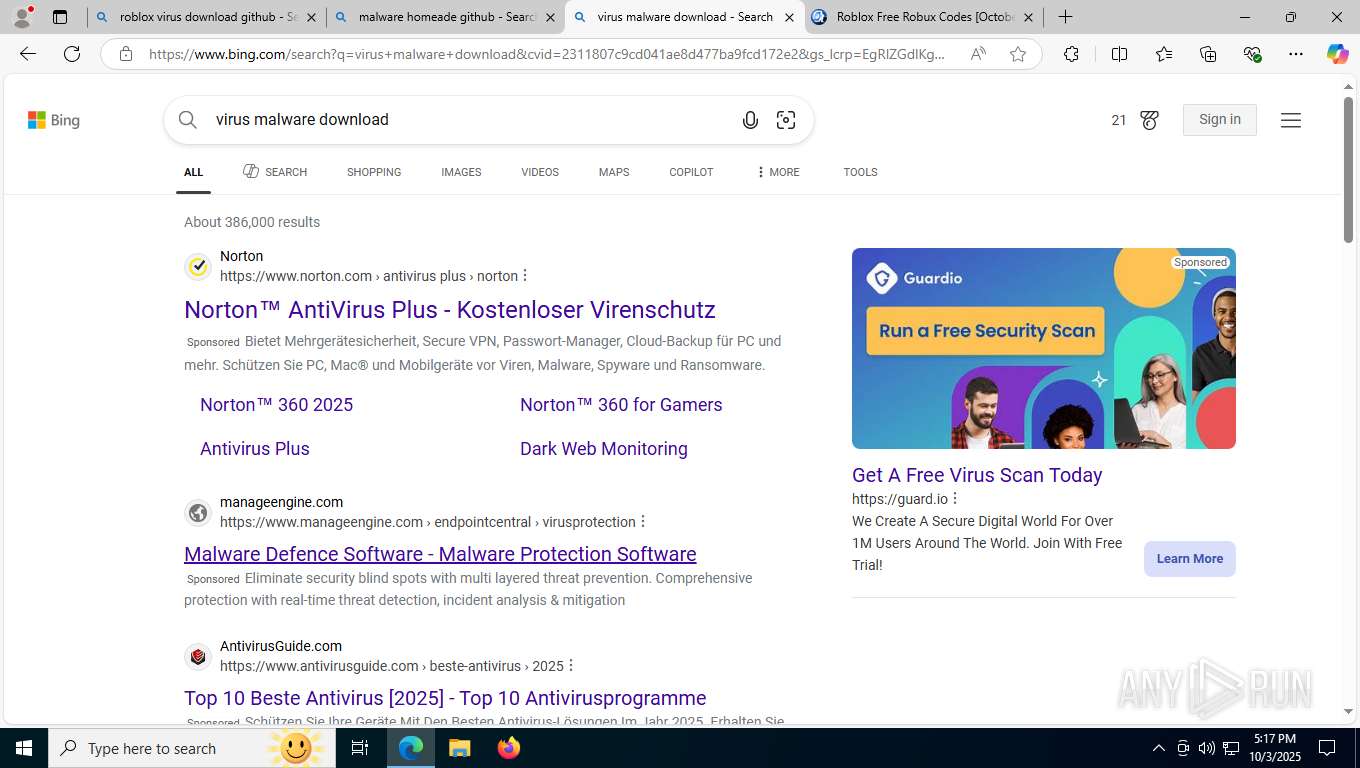Open Malware Defence Software result link
Screen dimensions: 1360x768
(440, 554)
